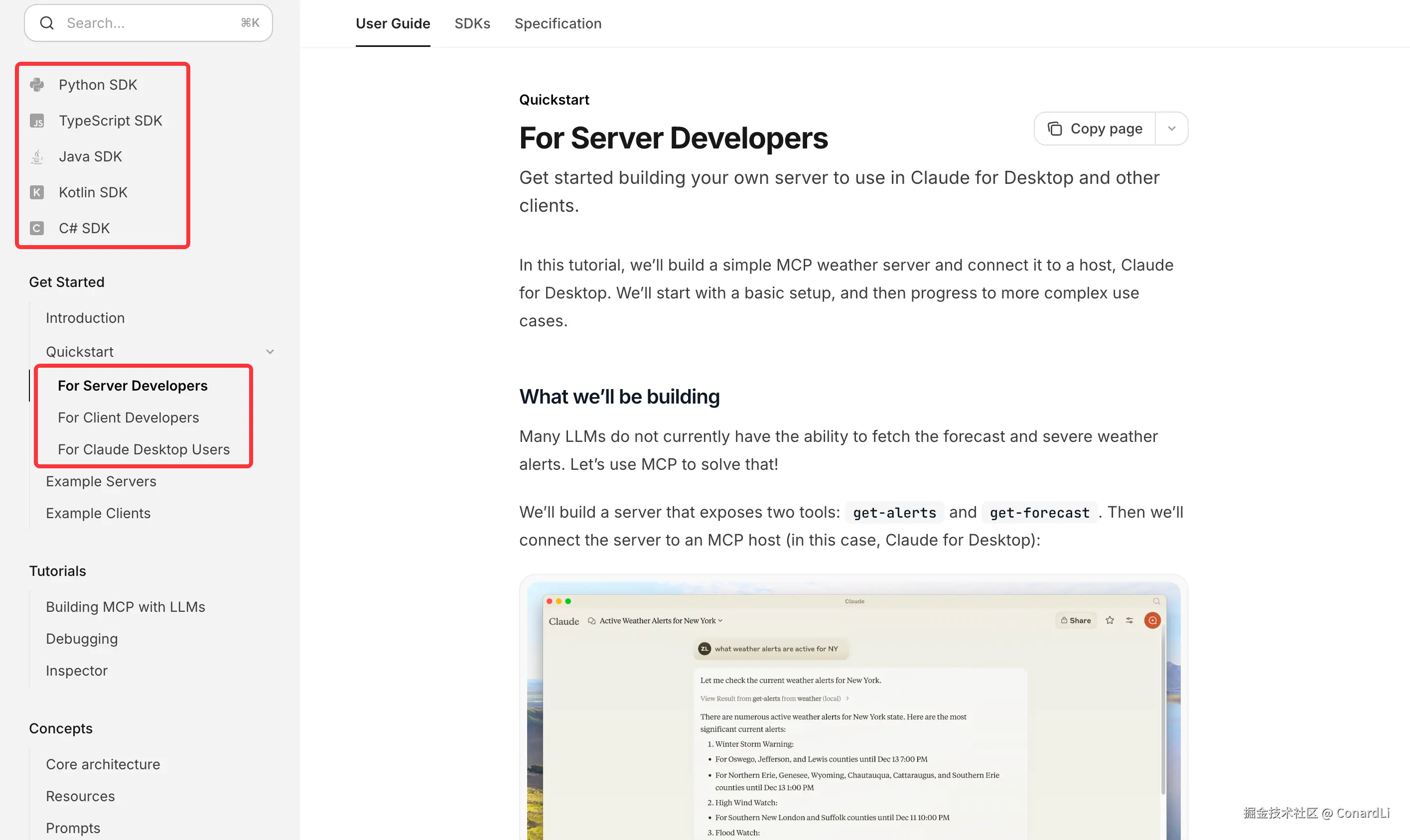Click the Kotlin SDK K icon
This screenshot has width=1410, height=840.
(37, 192)
